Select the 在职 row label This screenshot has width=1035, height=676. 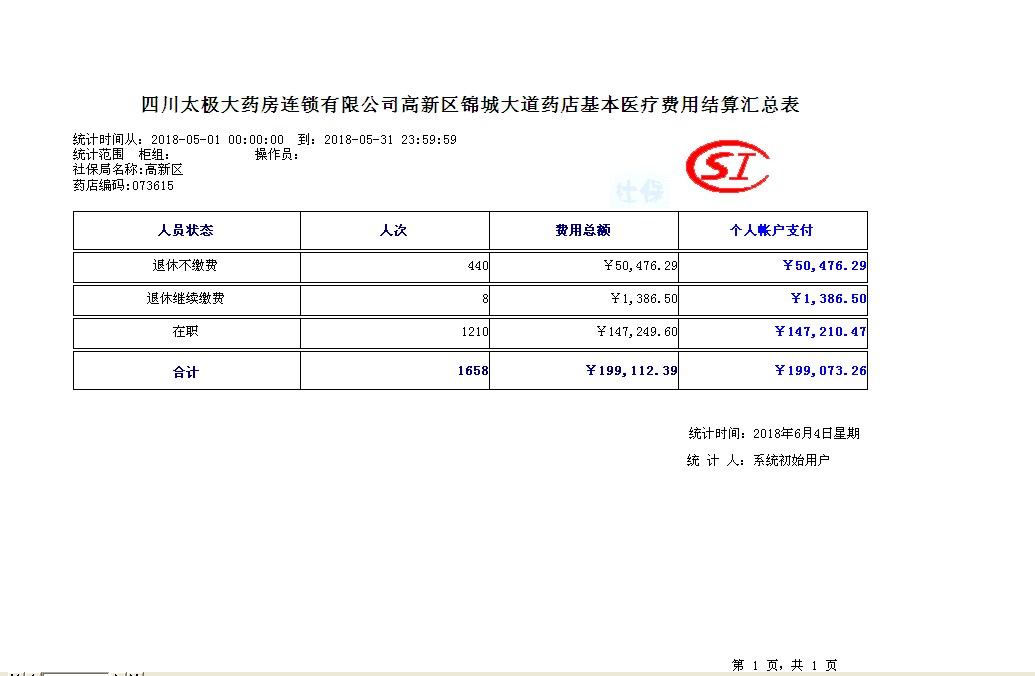click(x=186, y=331)
